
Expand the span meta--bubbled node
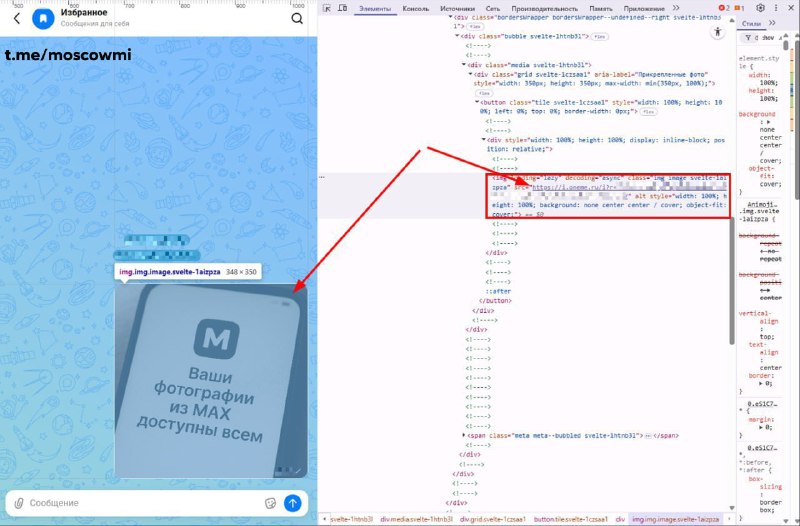pos(463,436)
